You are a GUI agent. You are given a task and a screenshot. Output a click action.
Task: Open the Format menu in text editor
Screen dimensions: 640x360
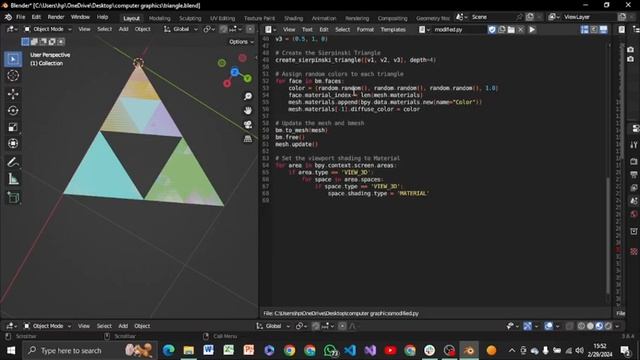pos(365,29)
